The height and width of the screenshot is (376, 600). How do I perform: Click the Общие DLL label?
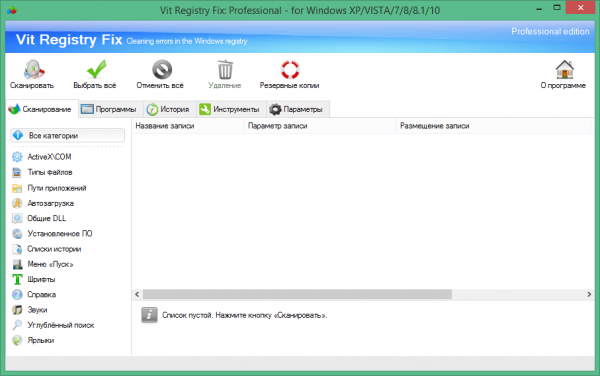click(x=46, y=218)
